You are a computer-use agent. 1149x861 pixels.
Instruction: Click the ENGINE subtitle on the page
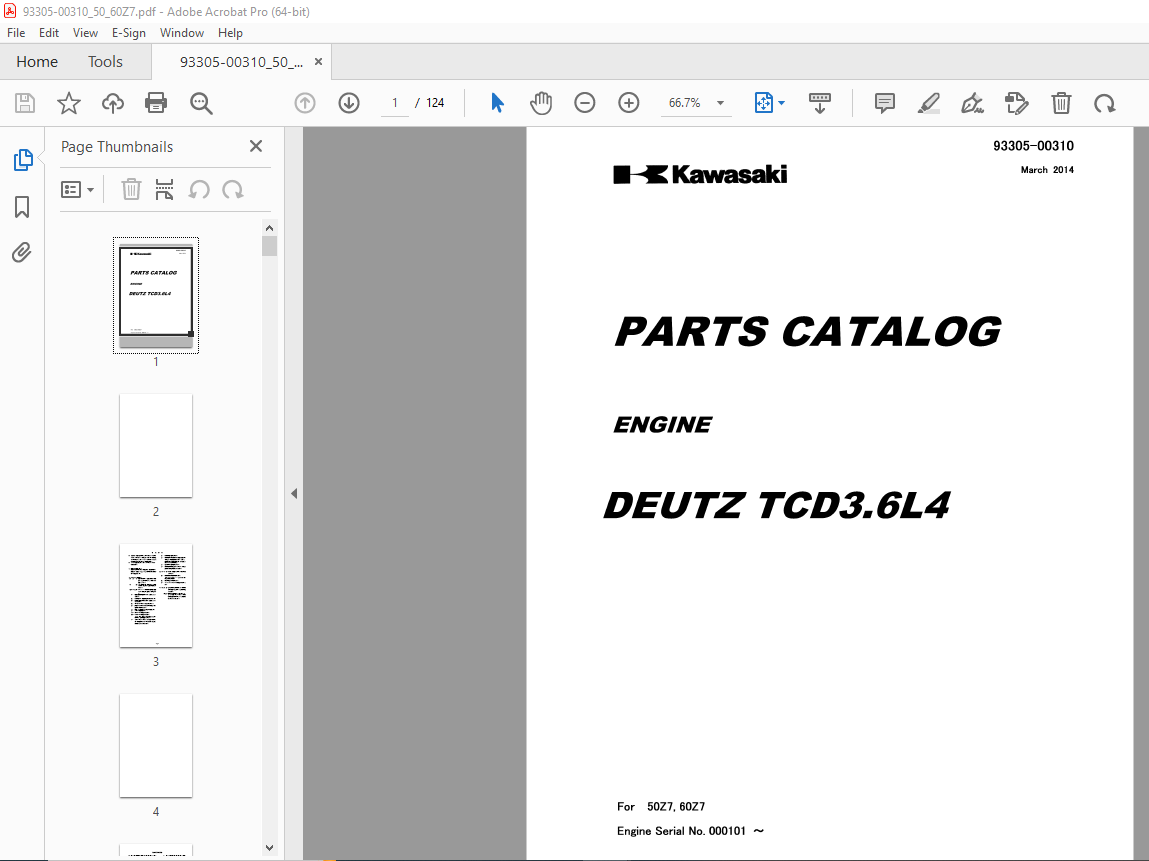point(662,425)
